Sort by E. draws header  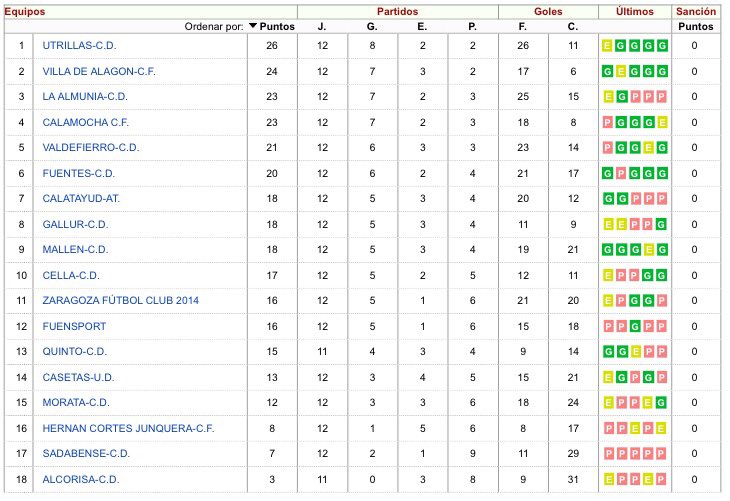coord(422,27)
